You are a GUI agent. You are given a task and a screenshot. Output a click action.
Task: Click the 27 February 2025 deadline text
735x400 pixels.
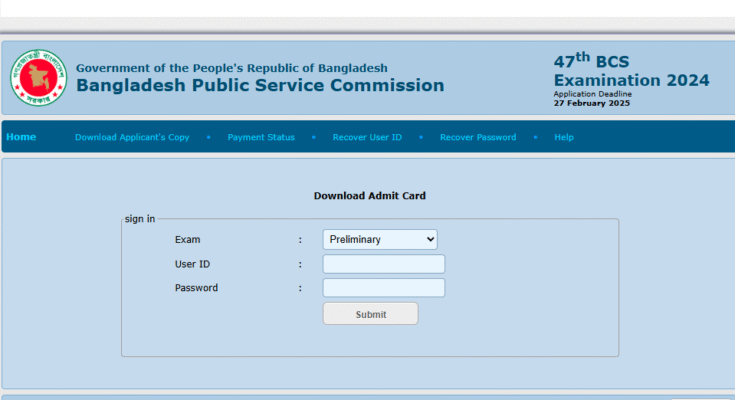tap(592, 103)
